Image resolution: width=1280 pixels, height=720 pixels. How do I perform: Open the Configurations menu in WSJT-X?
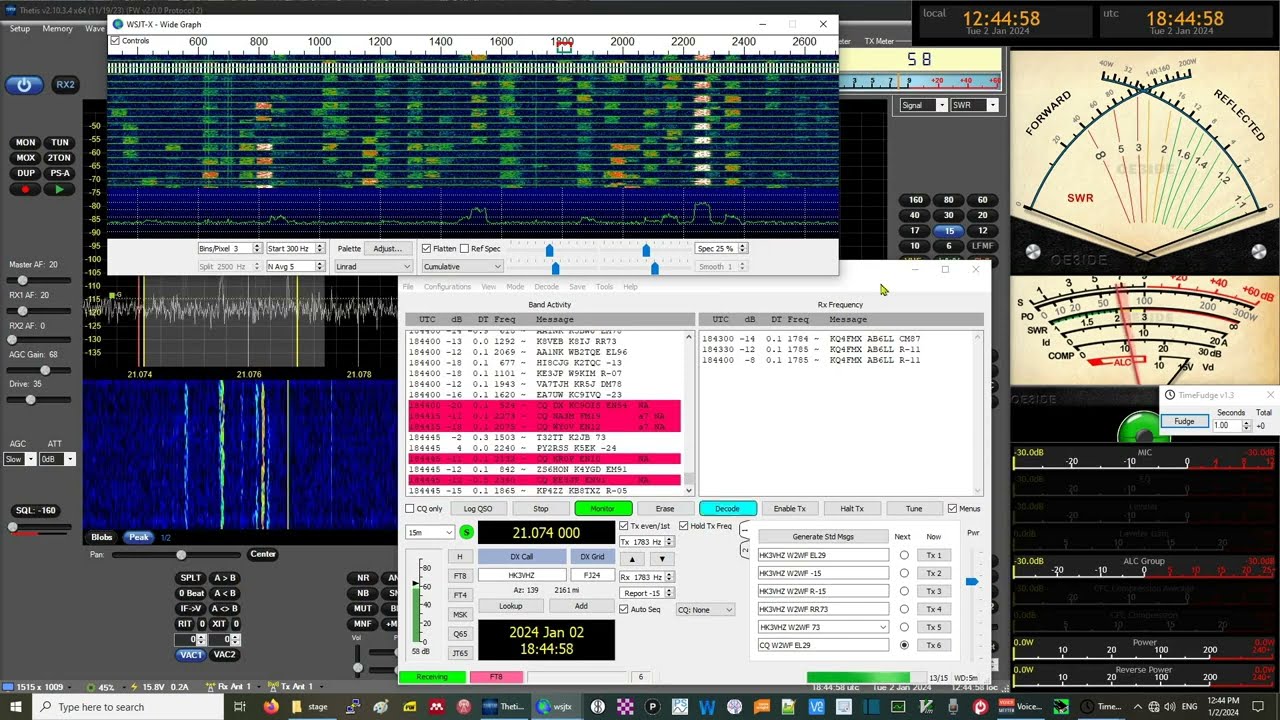click(x=447, y=287)
